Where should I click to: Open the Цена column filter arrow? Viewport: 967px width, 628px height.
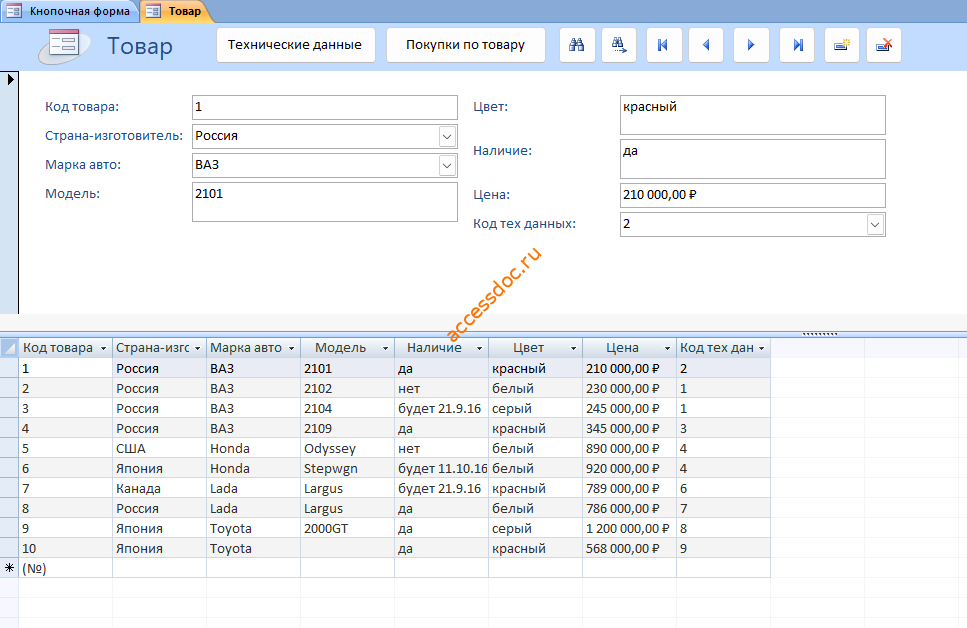coord(667,349)
